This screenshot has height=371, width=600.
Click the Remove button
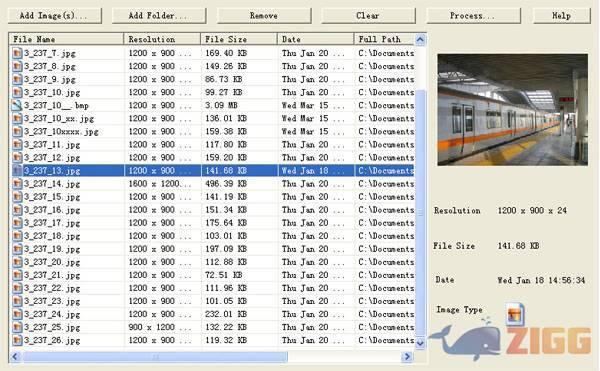point(264,16)
